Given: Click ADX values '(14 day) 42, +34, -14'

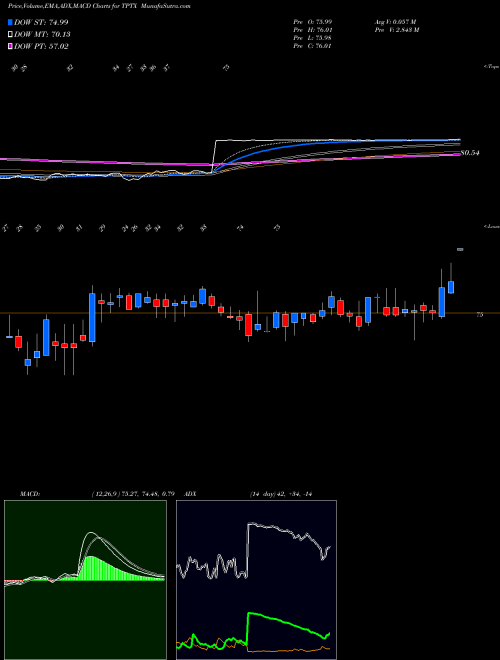Looking at the screenshot, I should click(281, 494).
